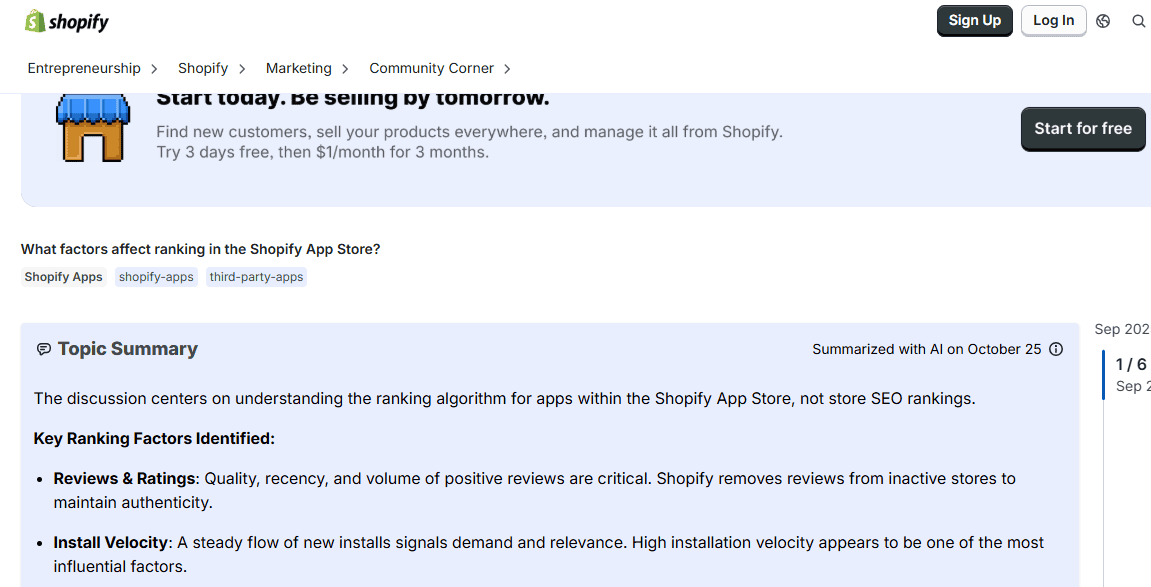Image resolution: width=1151 pixels, height=587 pixels.
Task: Click the Sep 2023 timeline date marker
Action: click(1121, 329)
